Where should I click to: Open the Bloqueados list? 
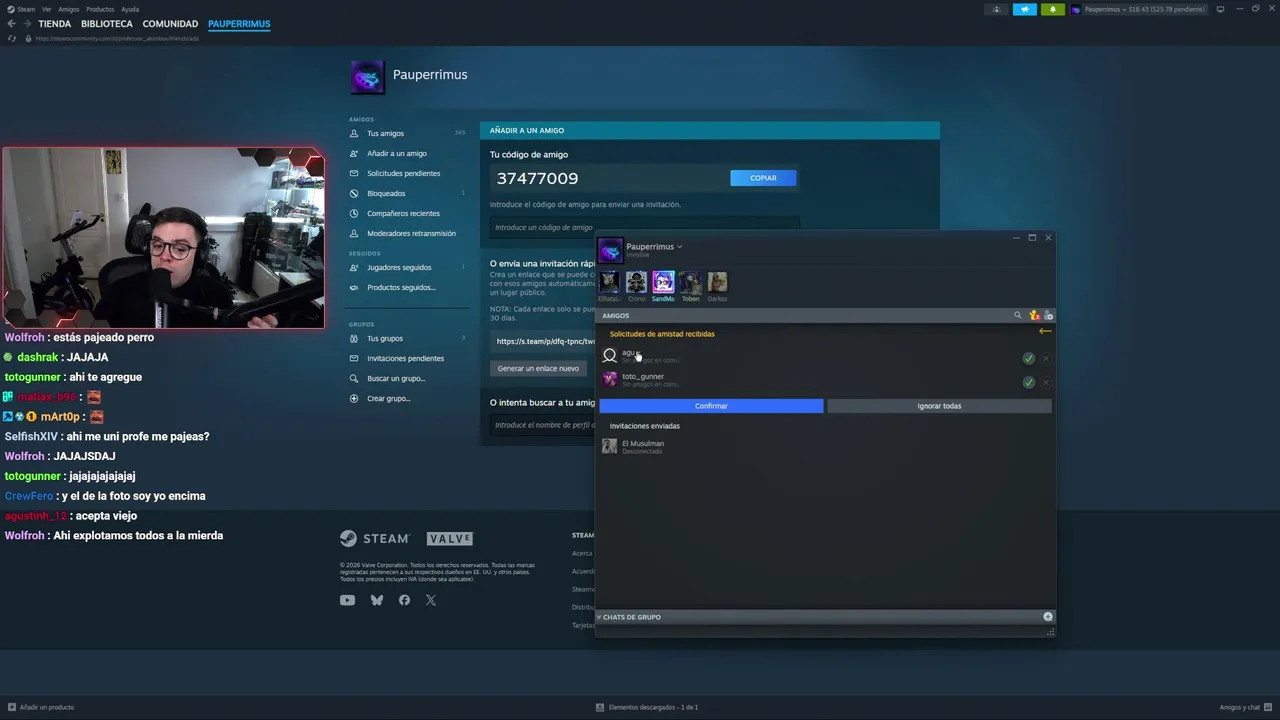click(386, 193)
